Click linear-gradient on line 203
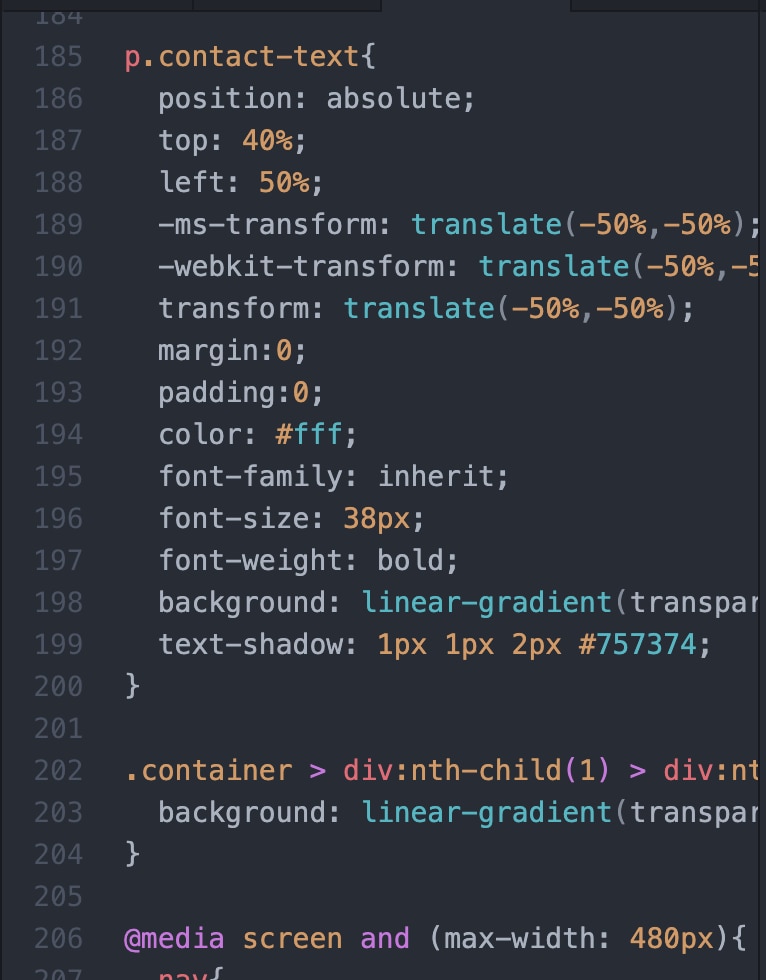Screen dimensions: 766x980 click(x=487, y=812)
